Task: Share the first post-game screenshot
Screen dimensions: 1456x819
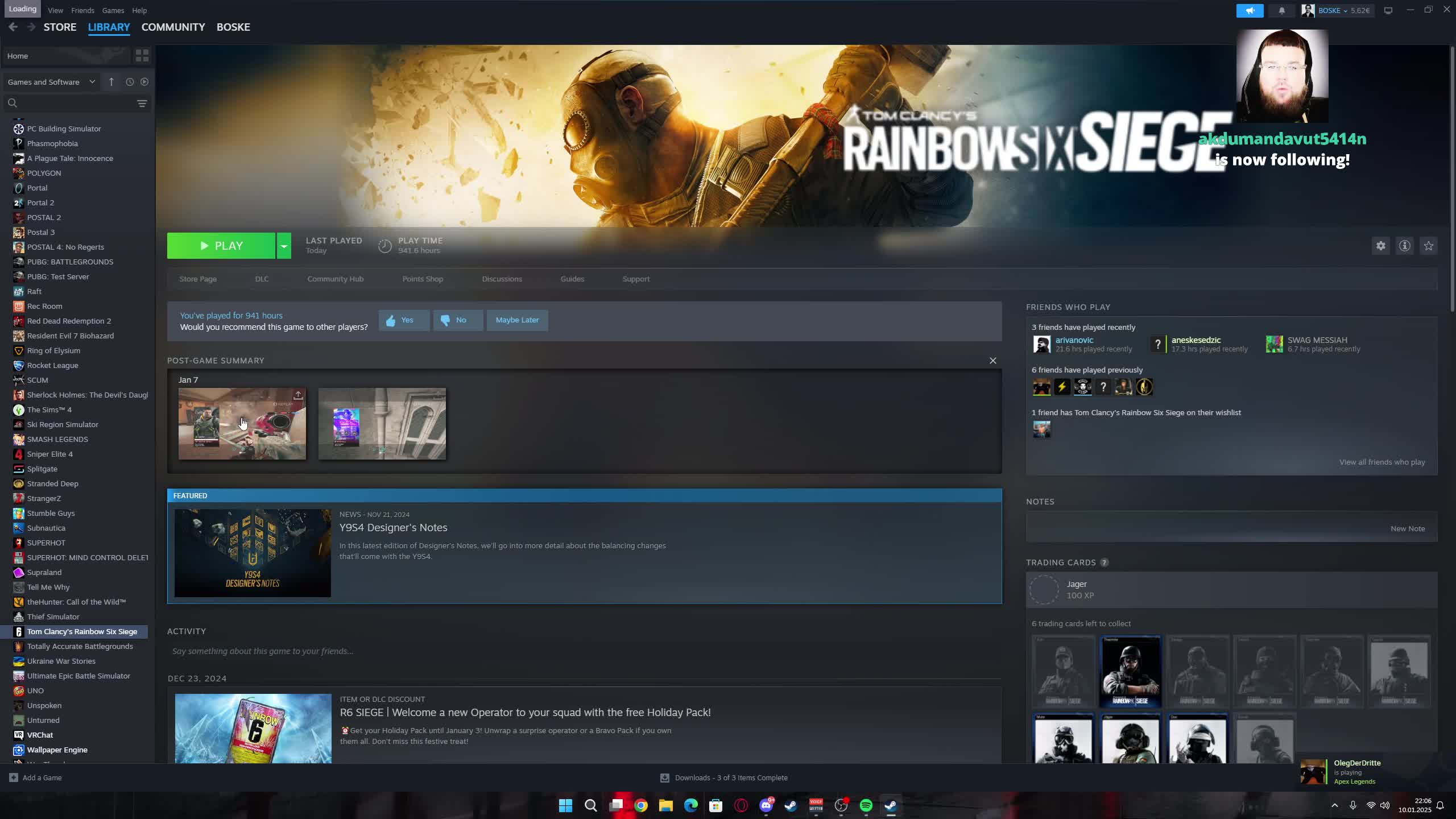Action: pyautogui.click(x=298, y=395)
